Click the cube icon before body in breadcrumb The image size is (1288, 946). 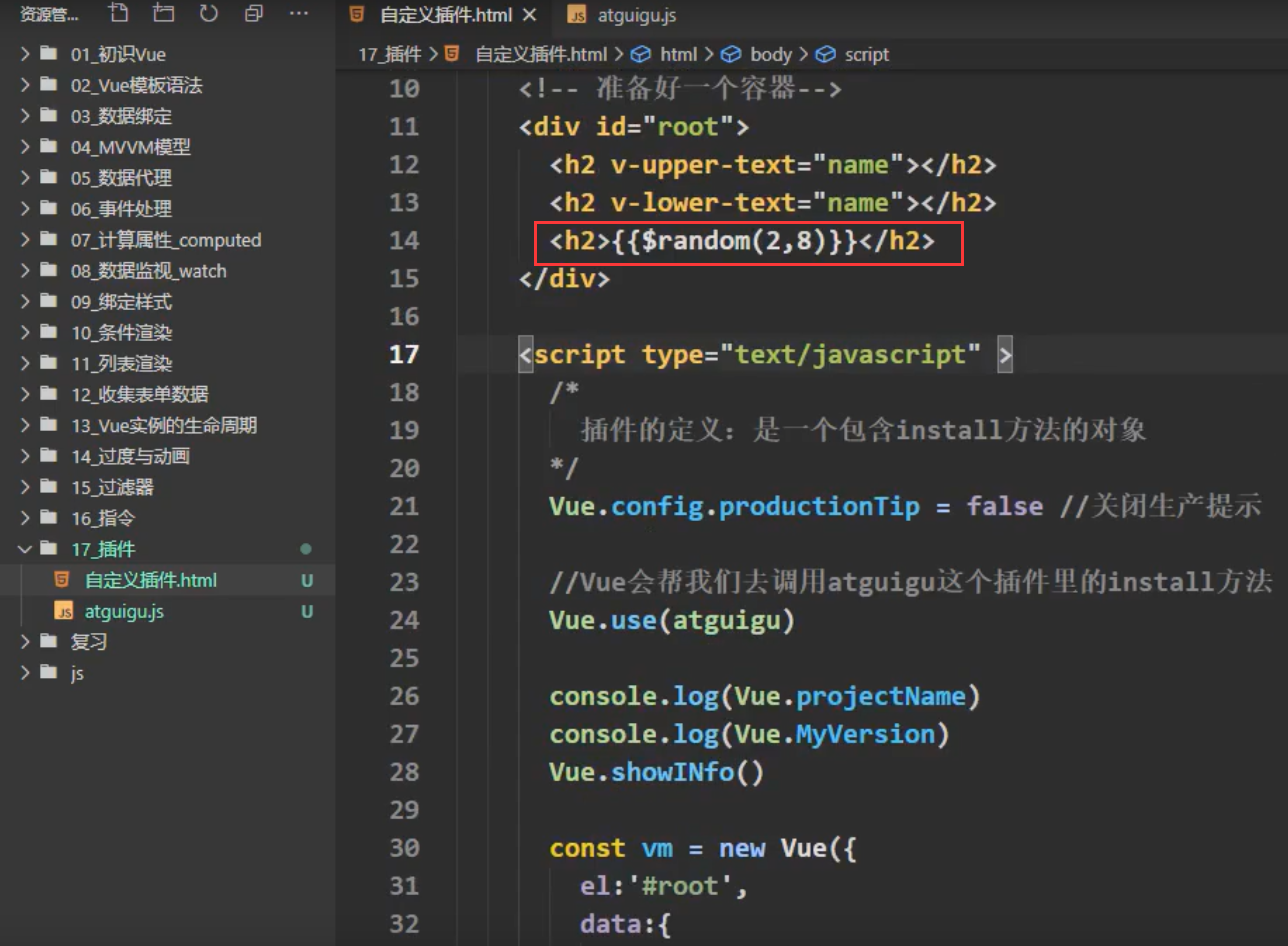pos(731,54)
